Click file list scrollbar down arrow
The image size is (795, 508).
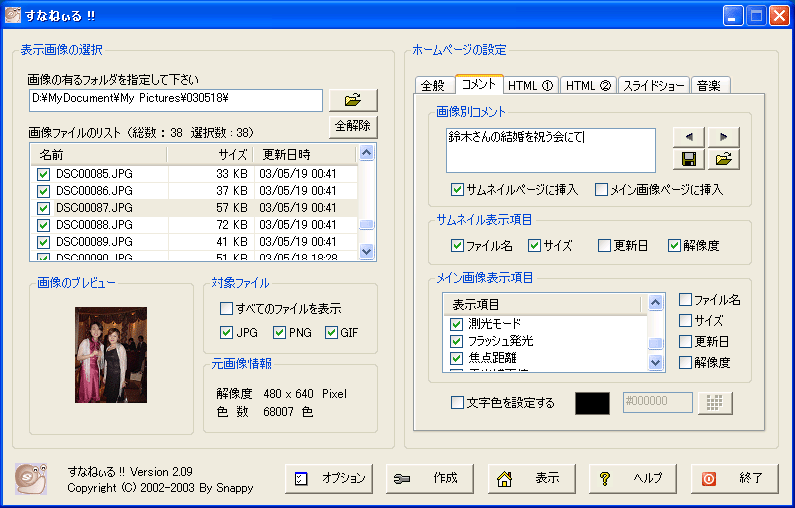pyautogui.click(x=366, y=250)
